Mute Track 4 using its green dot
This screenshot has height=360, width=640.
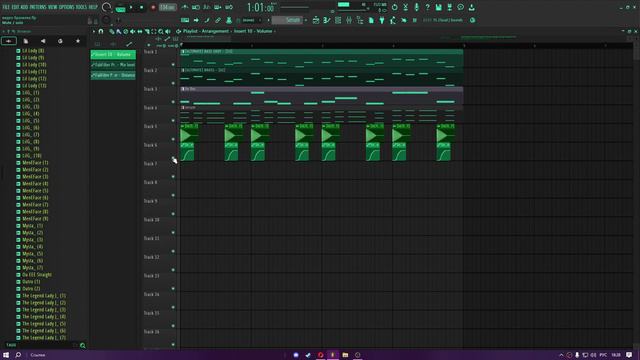pos(173,120)
